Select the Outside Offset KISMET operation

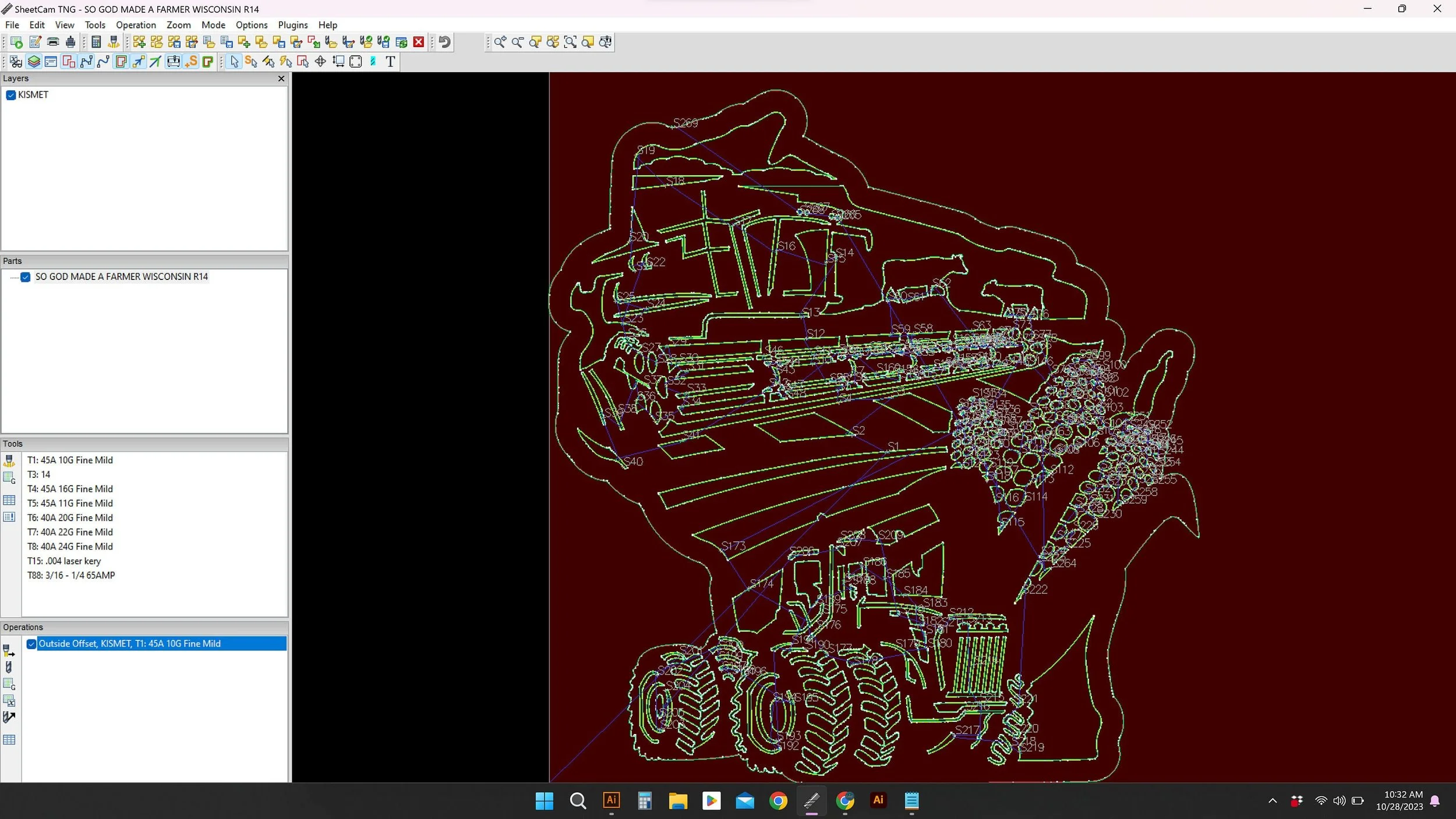click(x=129, y=644)
